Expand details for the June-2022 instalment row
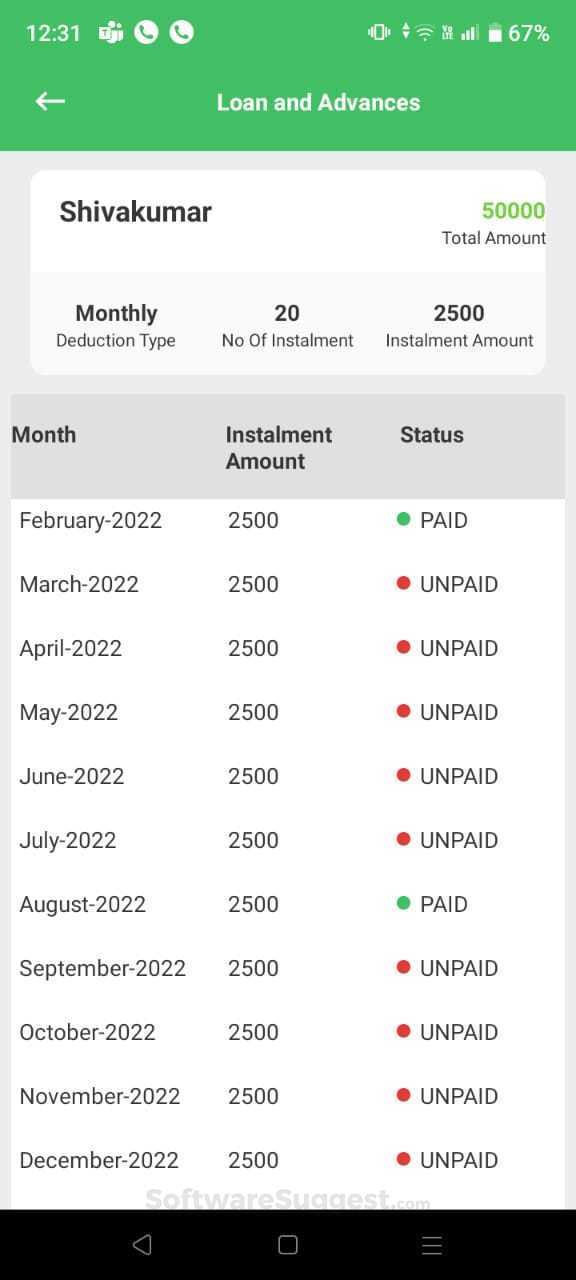The image size is (576, 1280). pos(288,776)
